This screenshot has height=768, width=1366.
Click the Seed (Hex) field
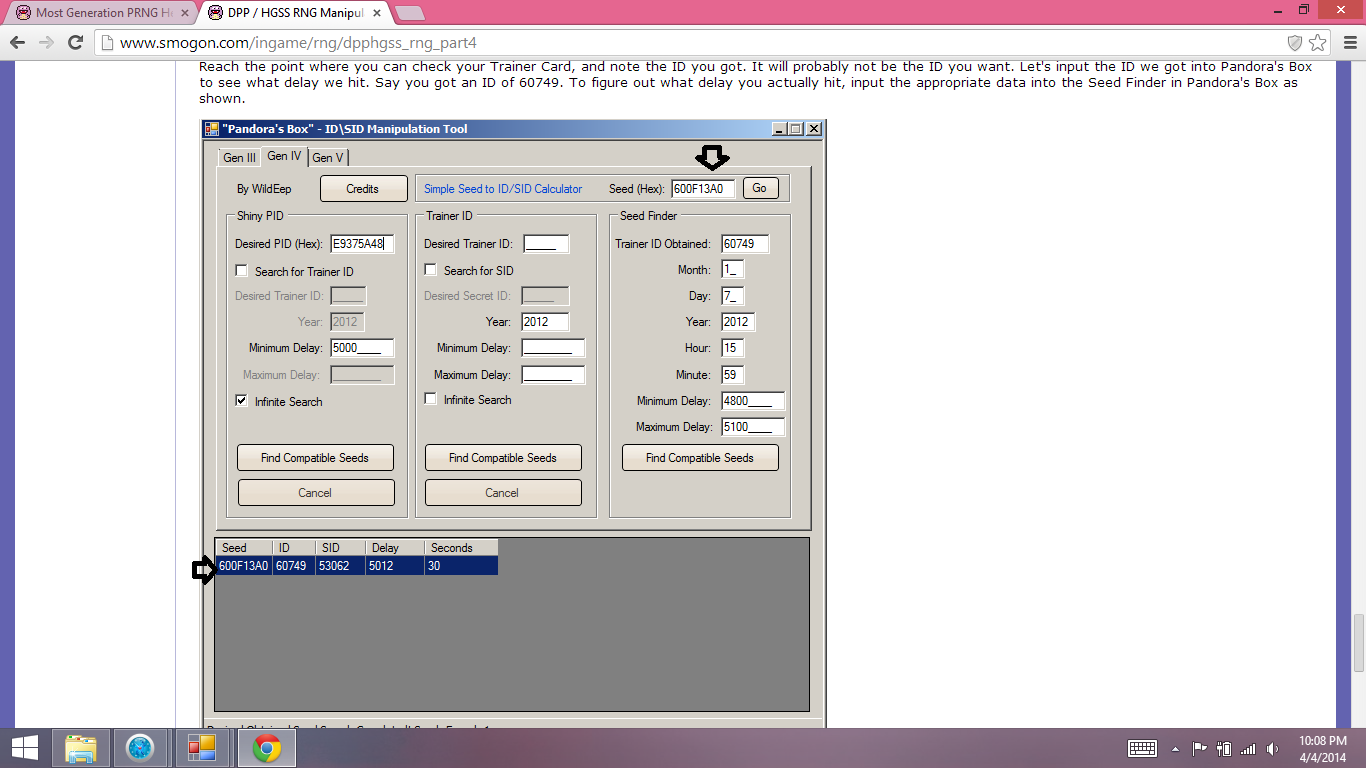[x=703, y=188]
